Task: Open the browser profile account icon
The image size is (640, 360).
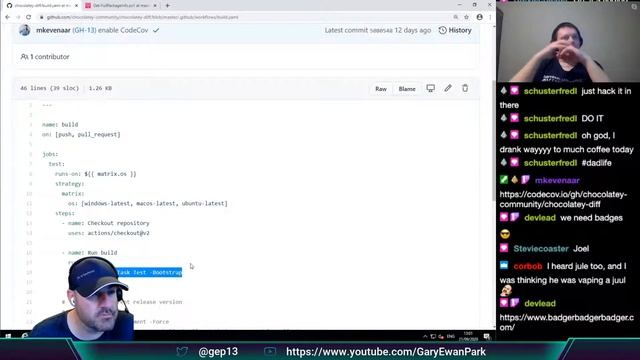Action: [x=480, y=17]
